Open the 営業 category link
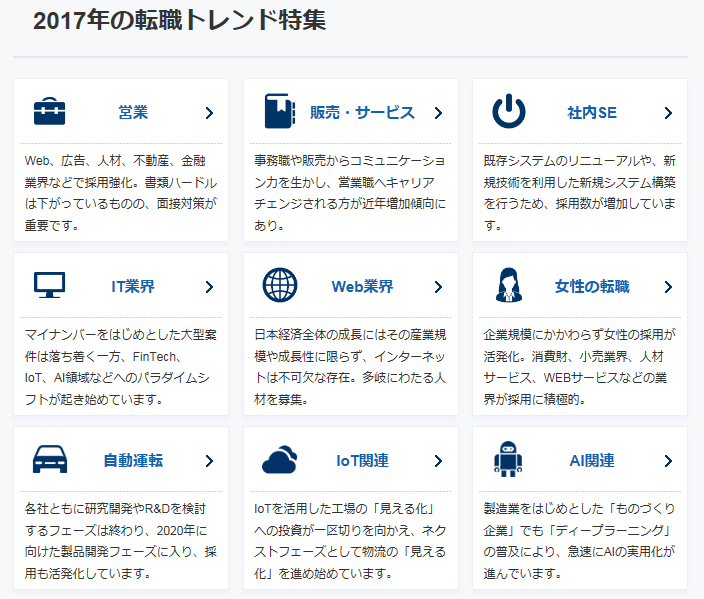Screen dimensions: 704x599 click(x=133, y=112)
